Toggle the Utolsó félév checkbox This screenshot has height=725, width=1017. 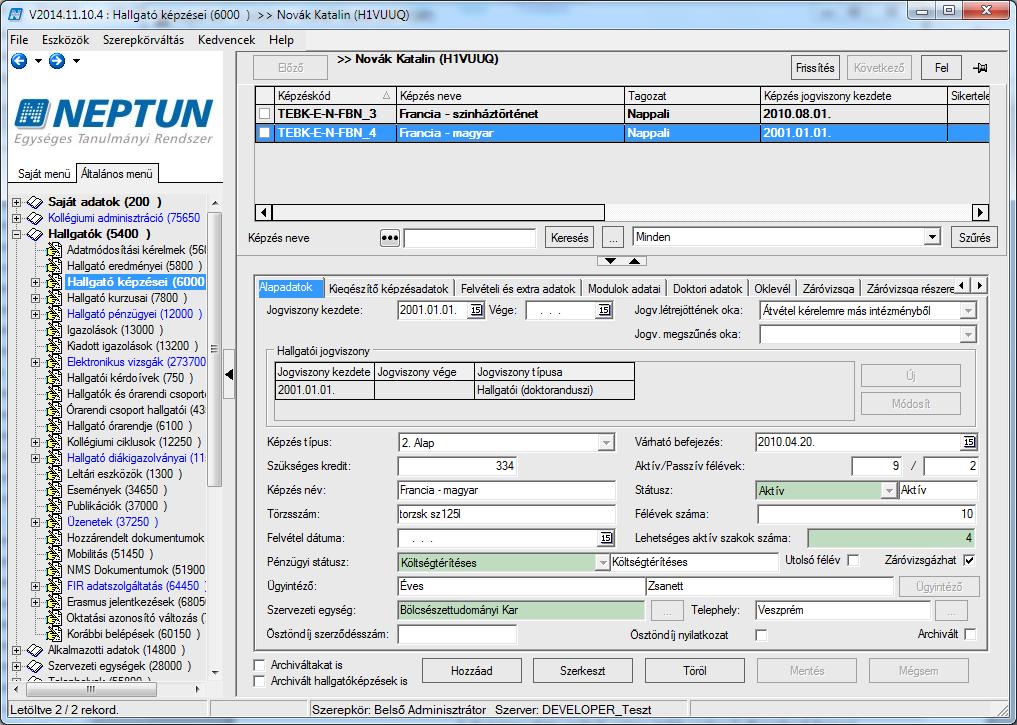tap(854, 560)
